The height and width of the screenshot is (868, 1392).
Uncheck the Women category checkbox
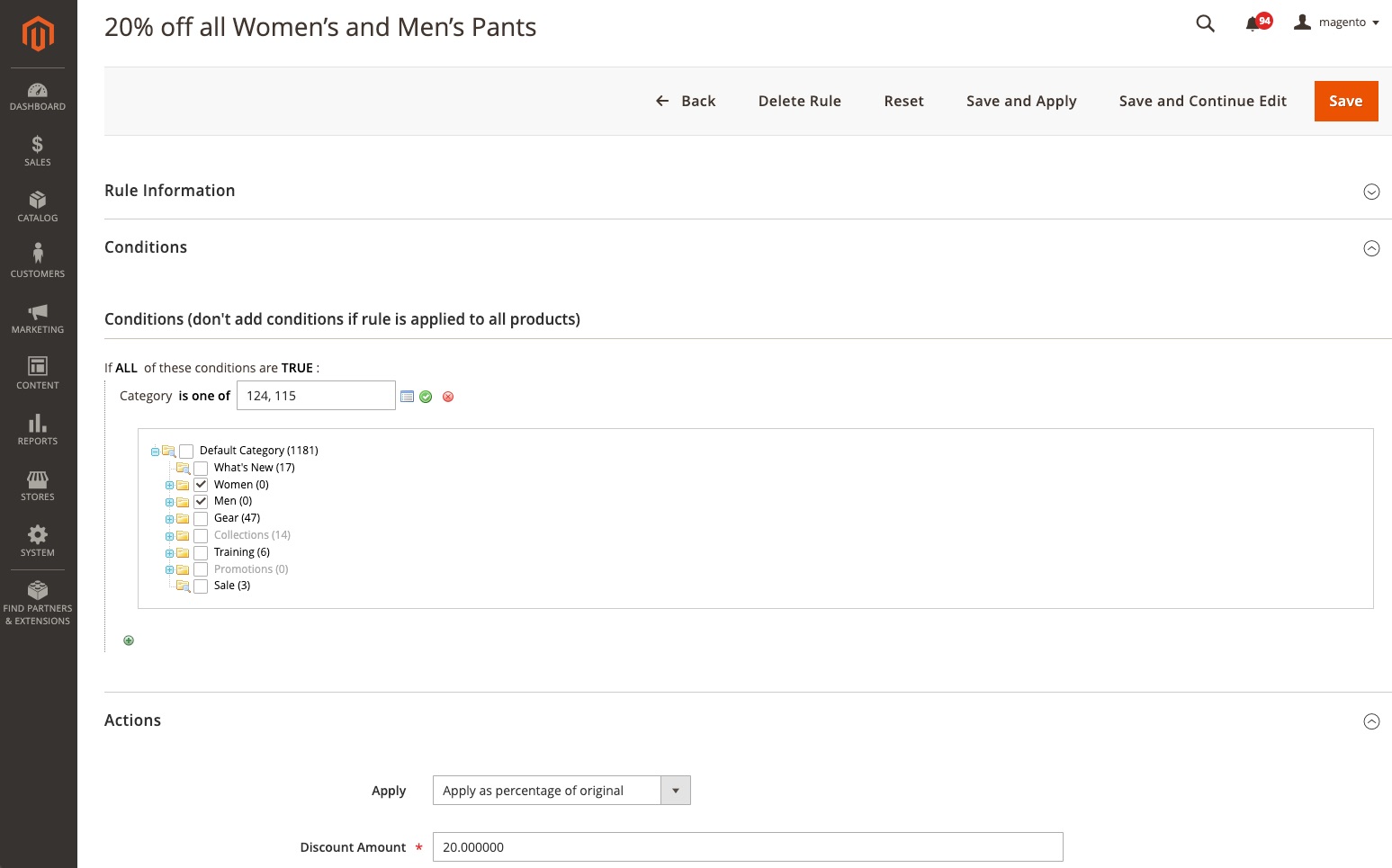201,485
